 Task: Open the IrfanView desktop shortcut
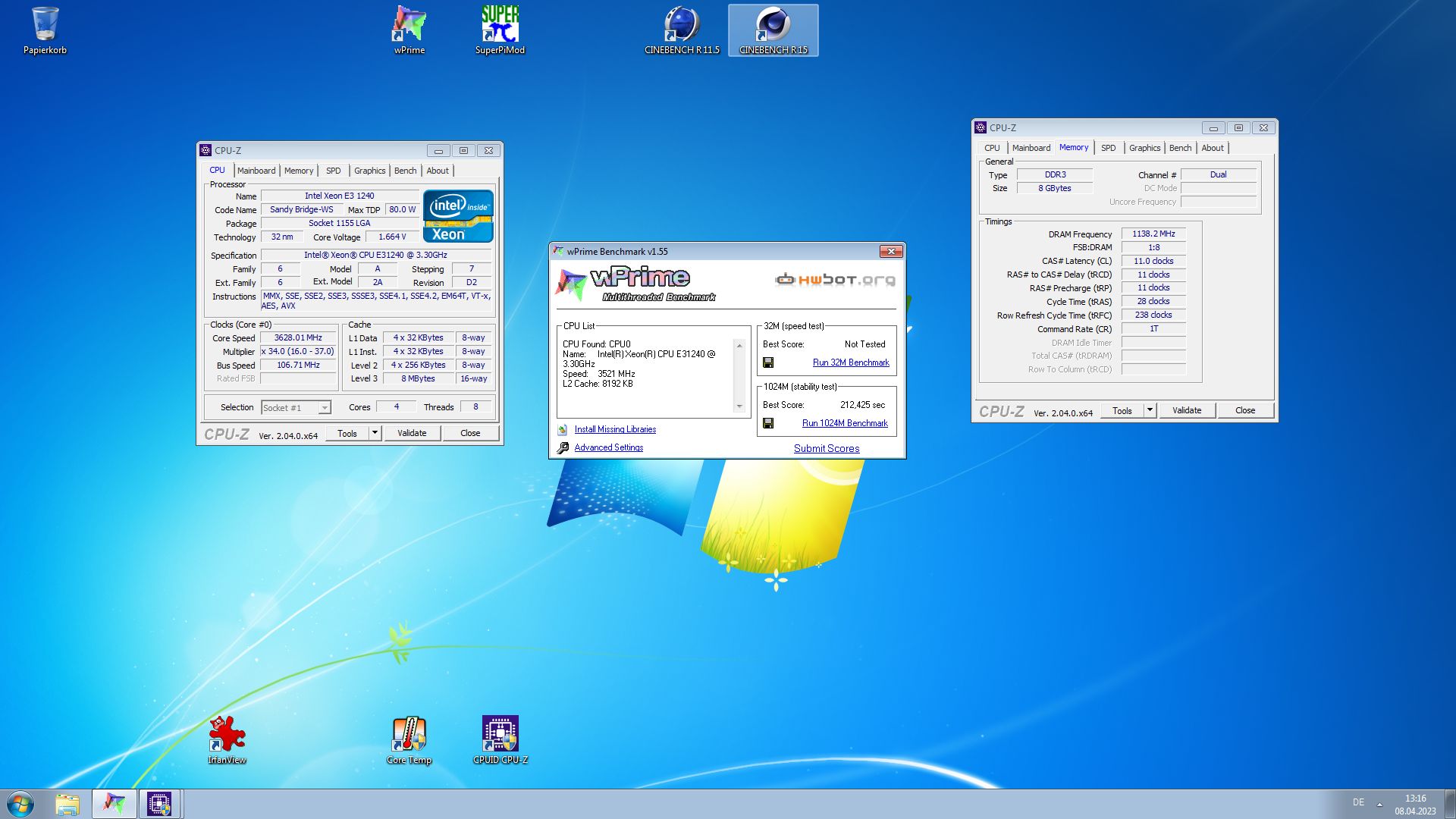227,740
